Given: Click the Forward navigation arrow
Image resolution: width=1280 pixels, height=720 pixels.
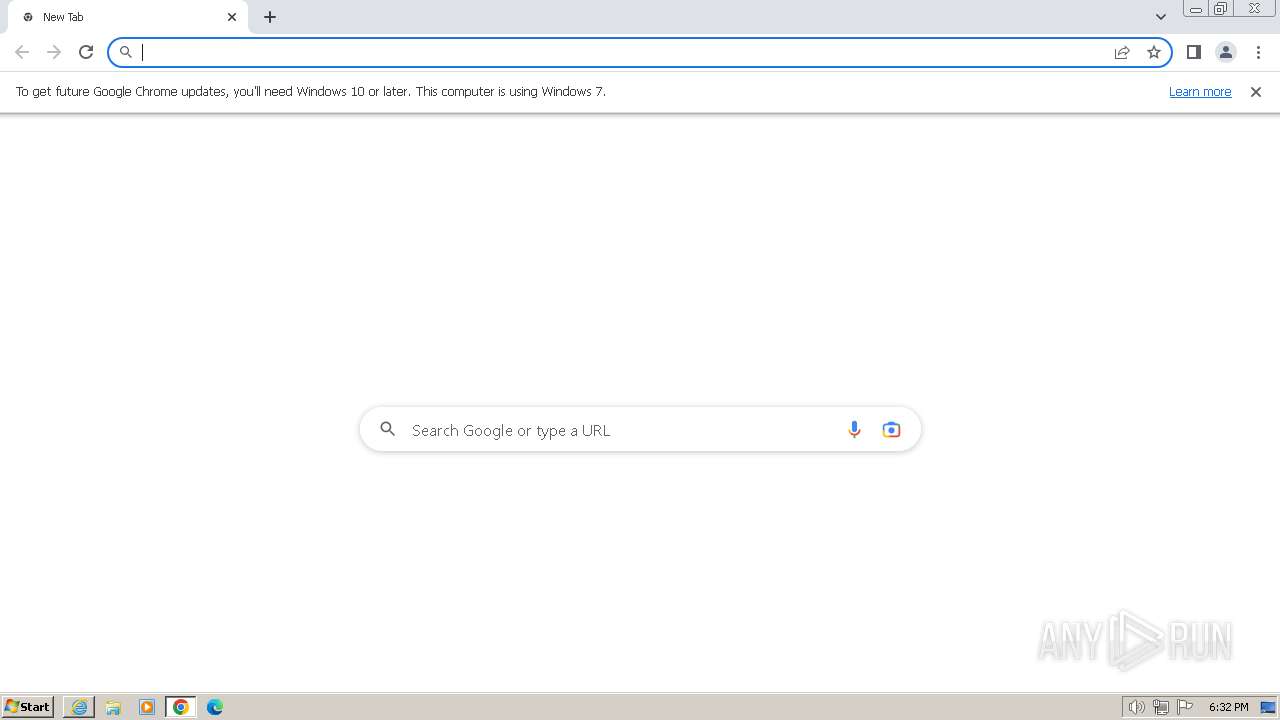Looking at the screenshot, I should tap(54, 52).
